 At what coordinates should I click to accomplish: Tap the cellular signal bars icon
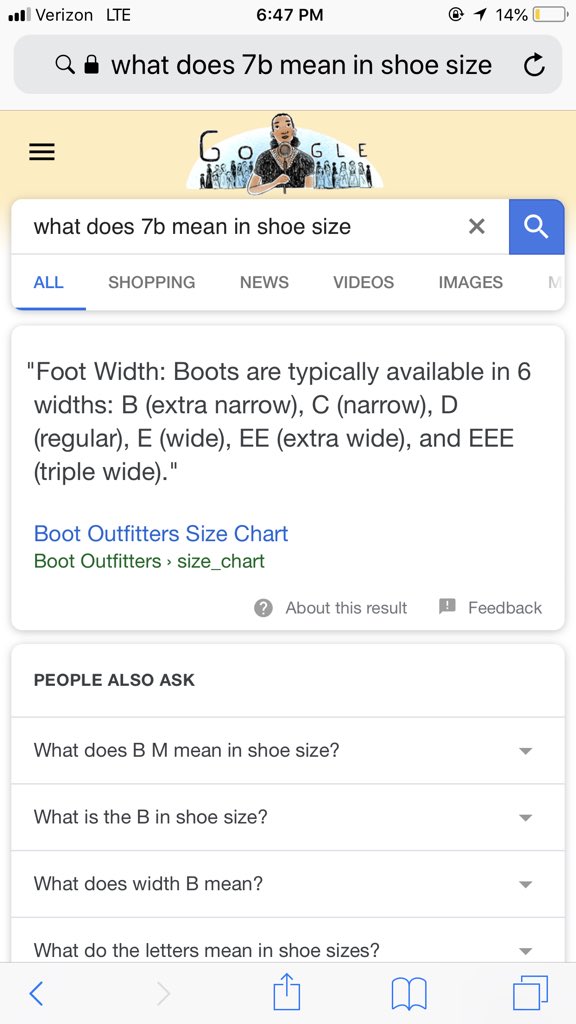click(x=18, y=15)
